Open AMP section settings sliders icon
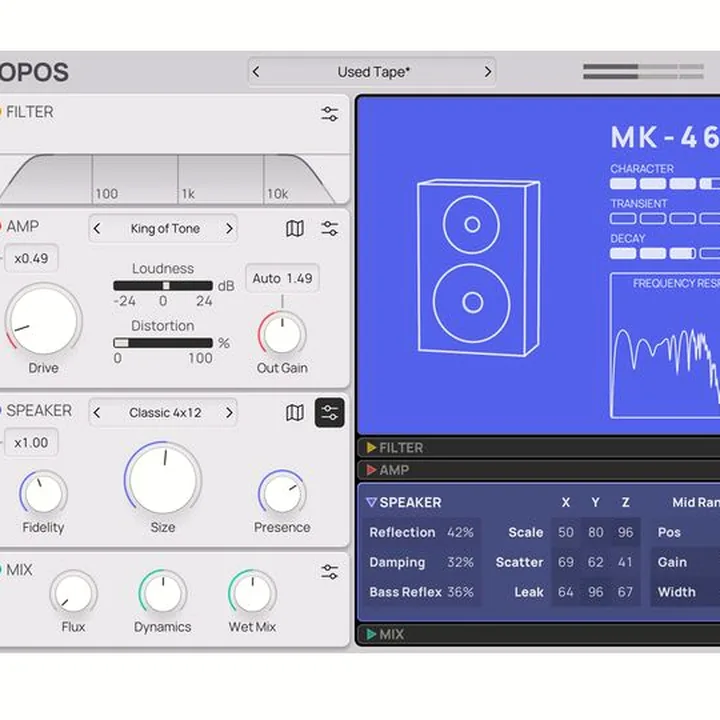This screenshot has height=720, width=720. point(330,228)
